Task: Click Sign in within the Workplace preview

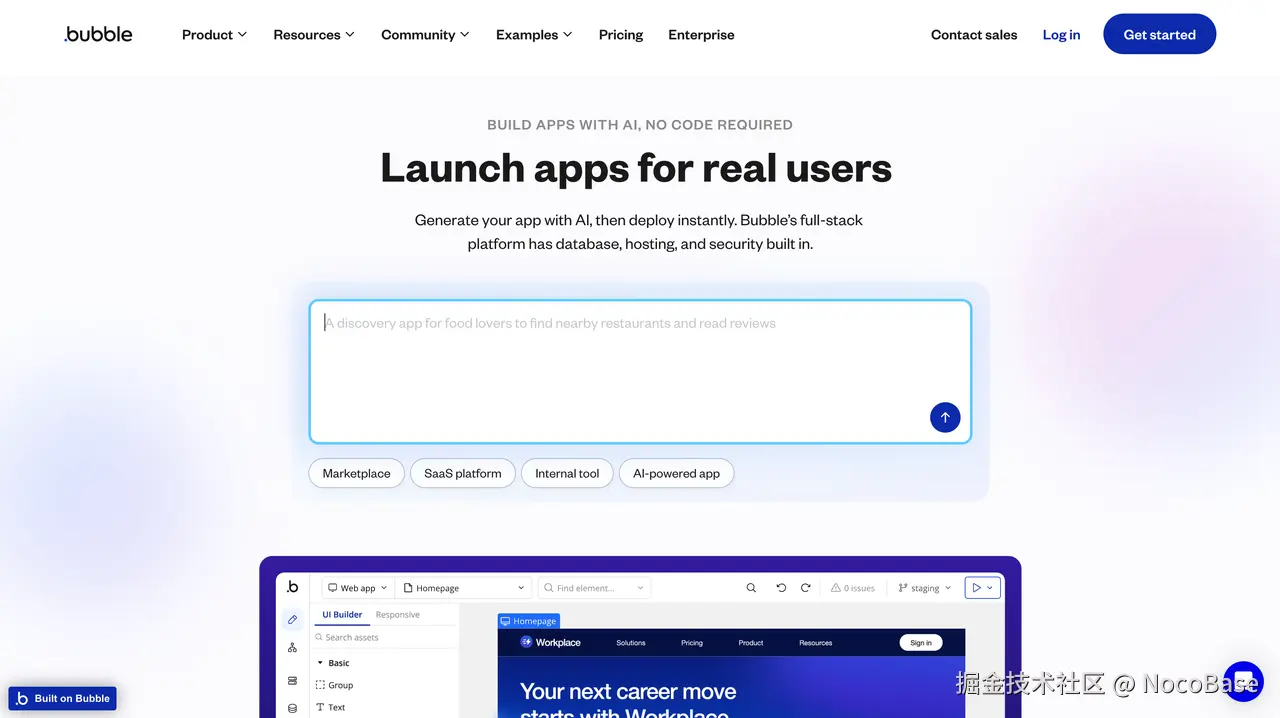Action: (x=921, y=643)
